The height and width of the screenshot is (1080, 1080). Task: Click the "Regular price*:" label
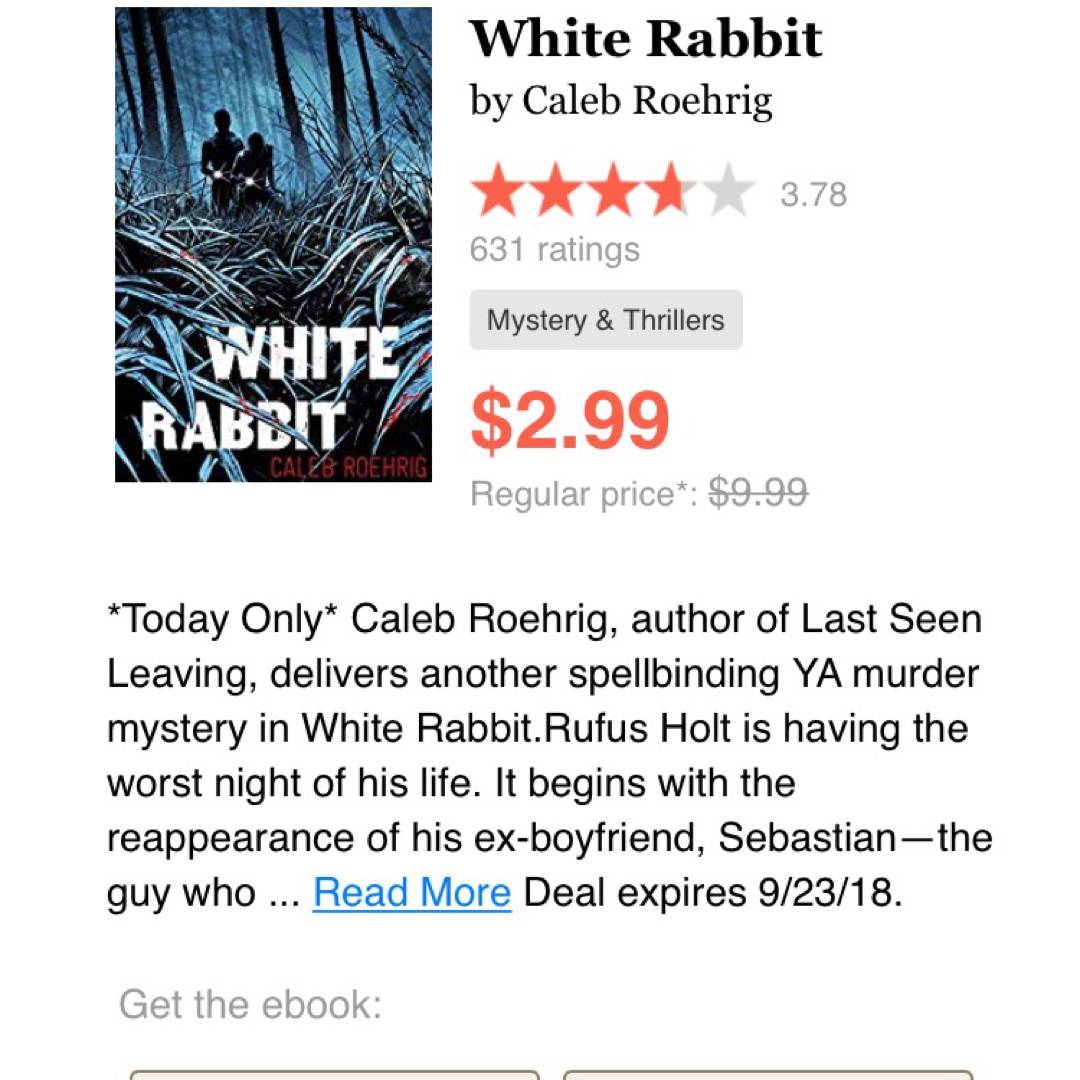[x=583, y=494]
